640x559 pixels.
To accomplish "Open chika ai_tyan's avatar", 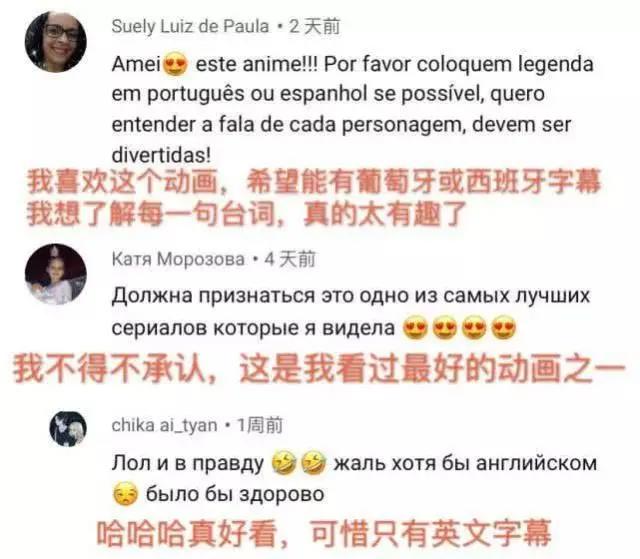I will pos(68,428).
